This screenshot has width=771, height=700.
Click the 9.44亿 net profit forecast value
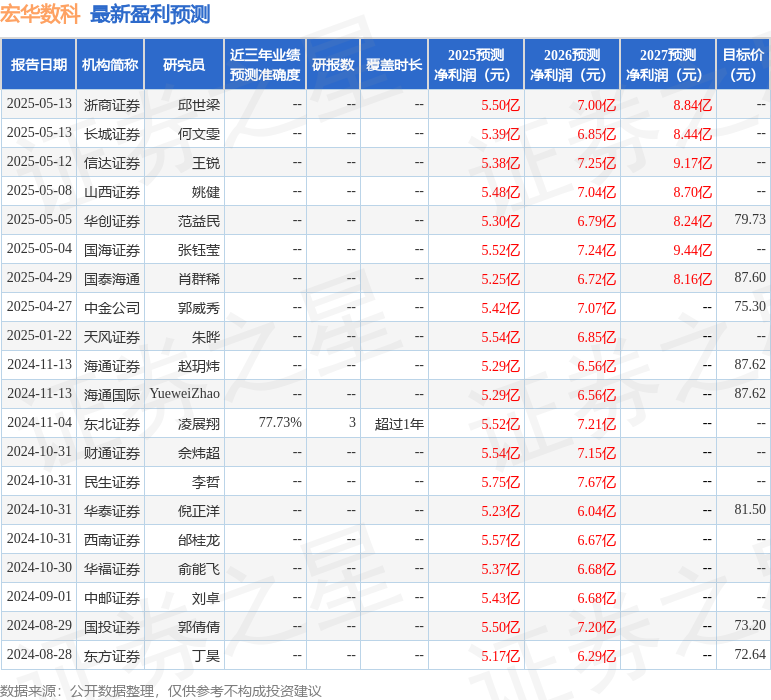click(692, 250)
